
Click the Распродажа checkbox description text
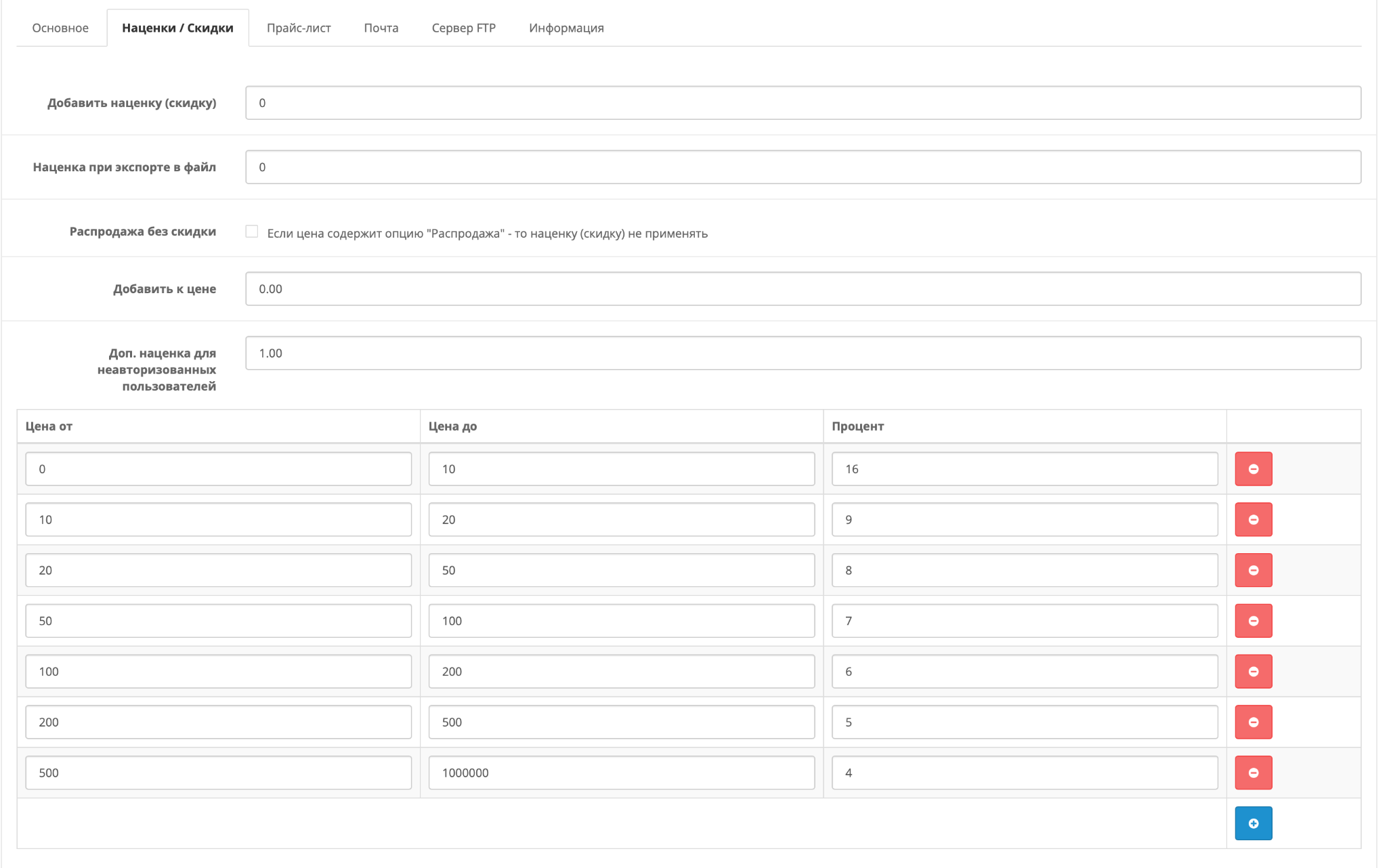point(487,234)
